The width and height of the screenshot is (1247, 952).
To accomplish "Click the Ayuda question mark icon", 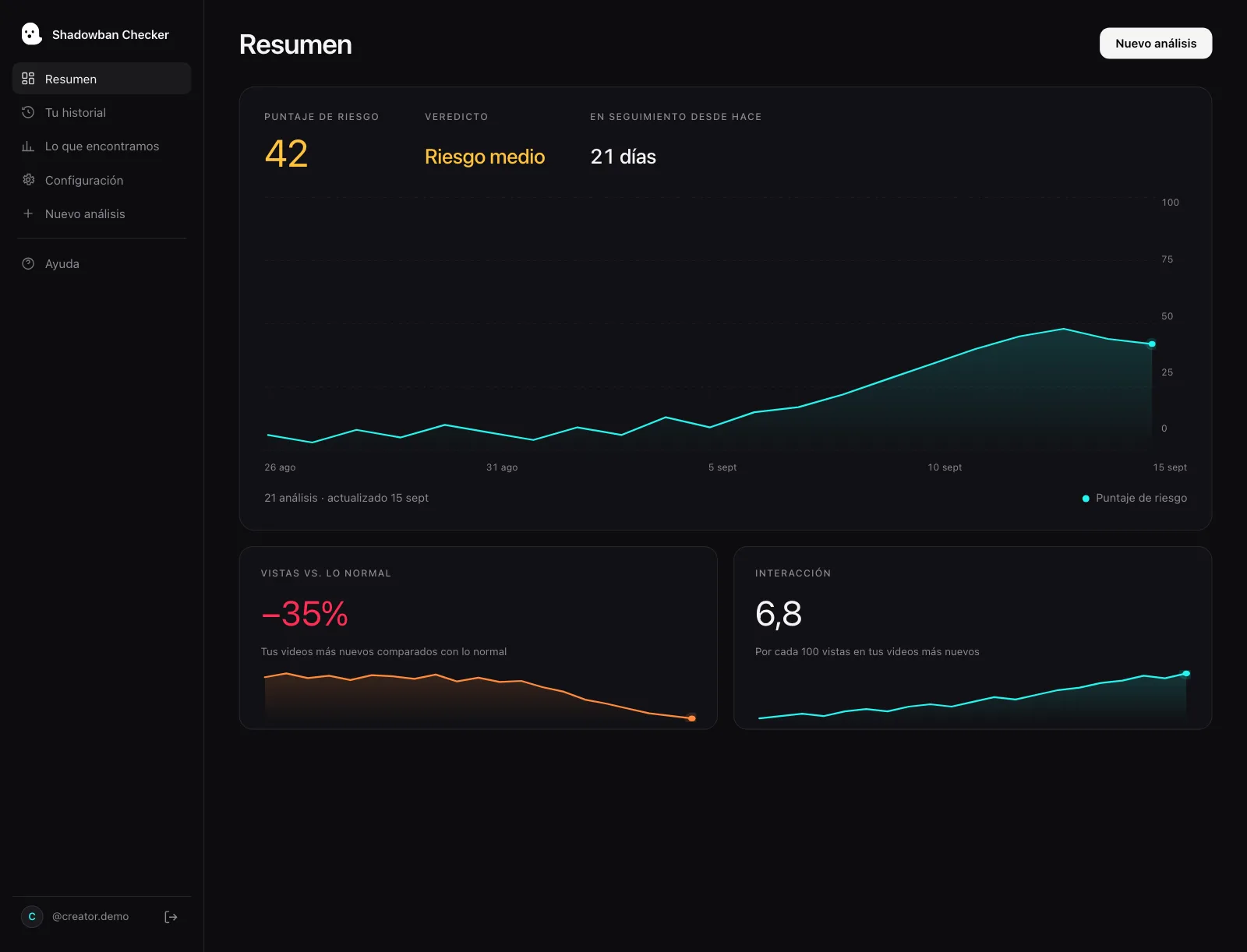I will coord(28,263).
